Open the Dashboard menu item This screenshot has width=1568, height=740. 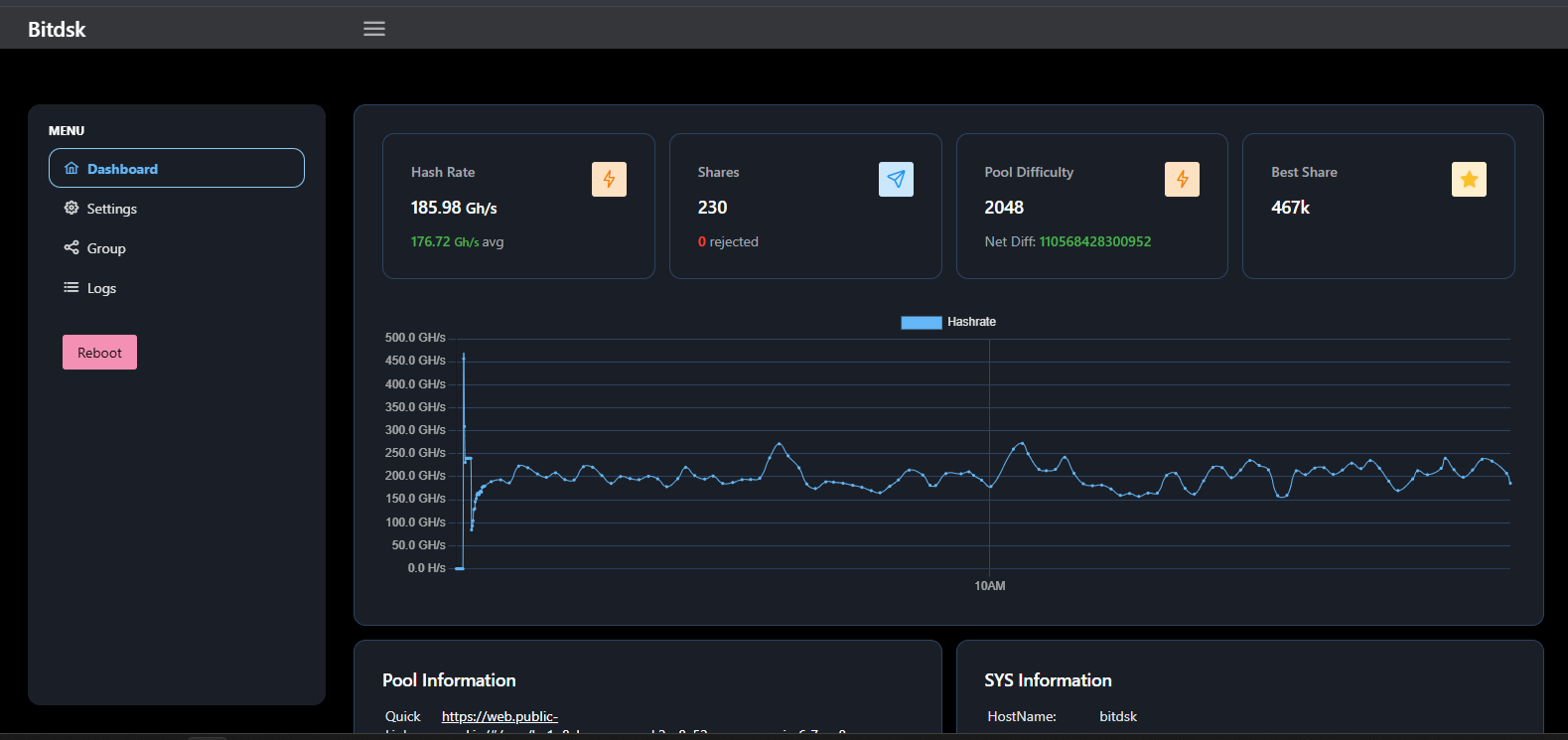pyautogui.click(x=177, y=168)
